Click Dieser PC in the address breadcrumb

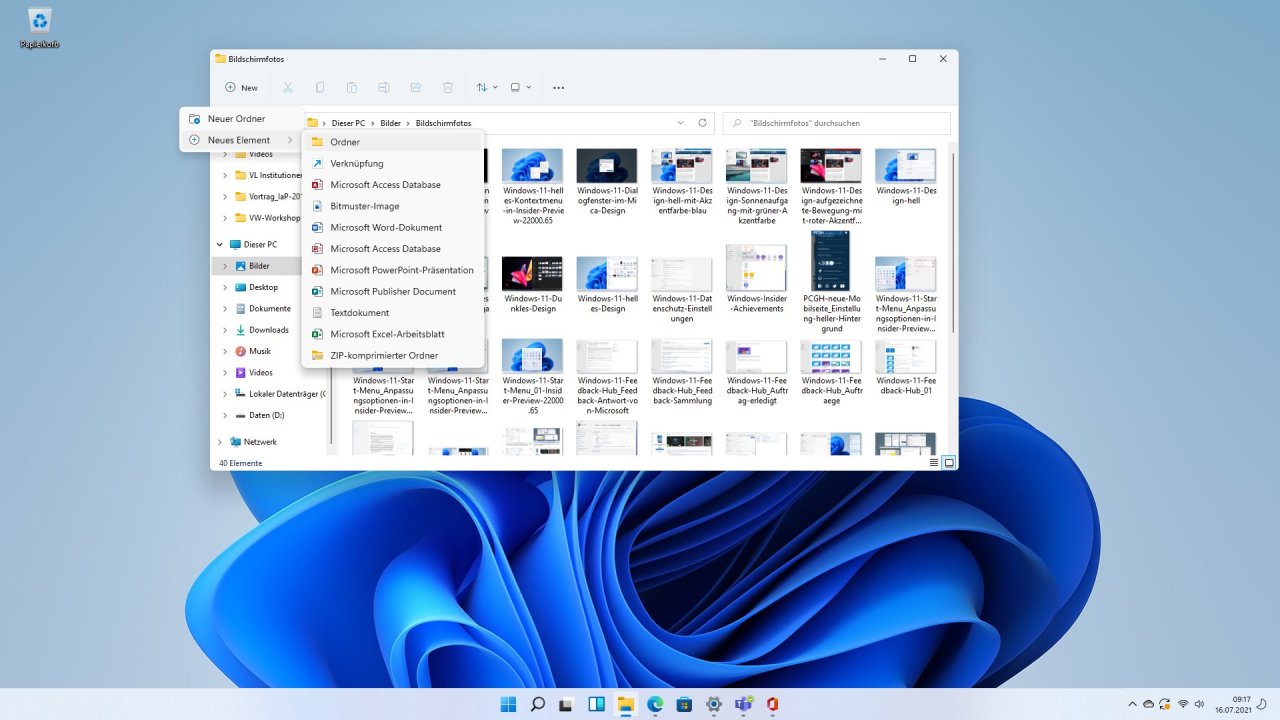click(348, 123)
